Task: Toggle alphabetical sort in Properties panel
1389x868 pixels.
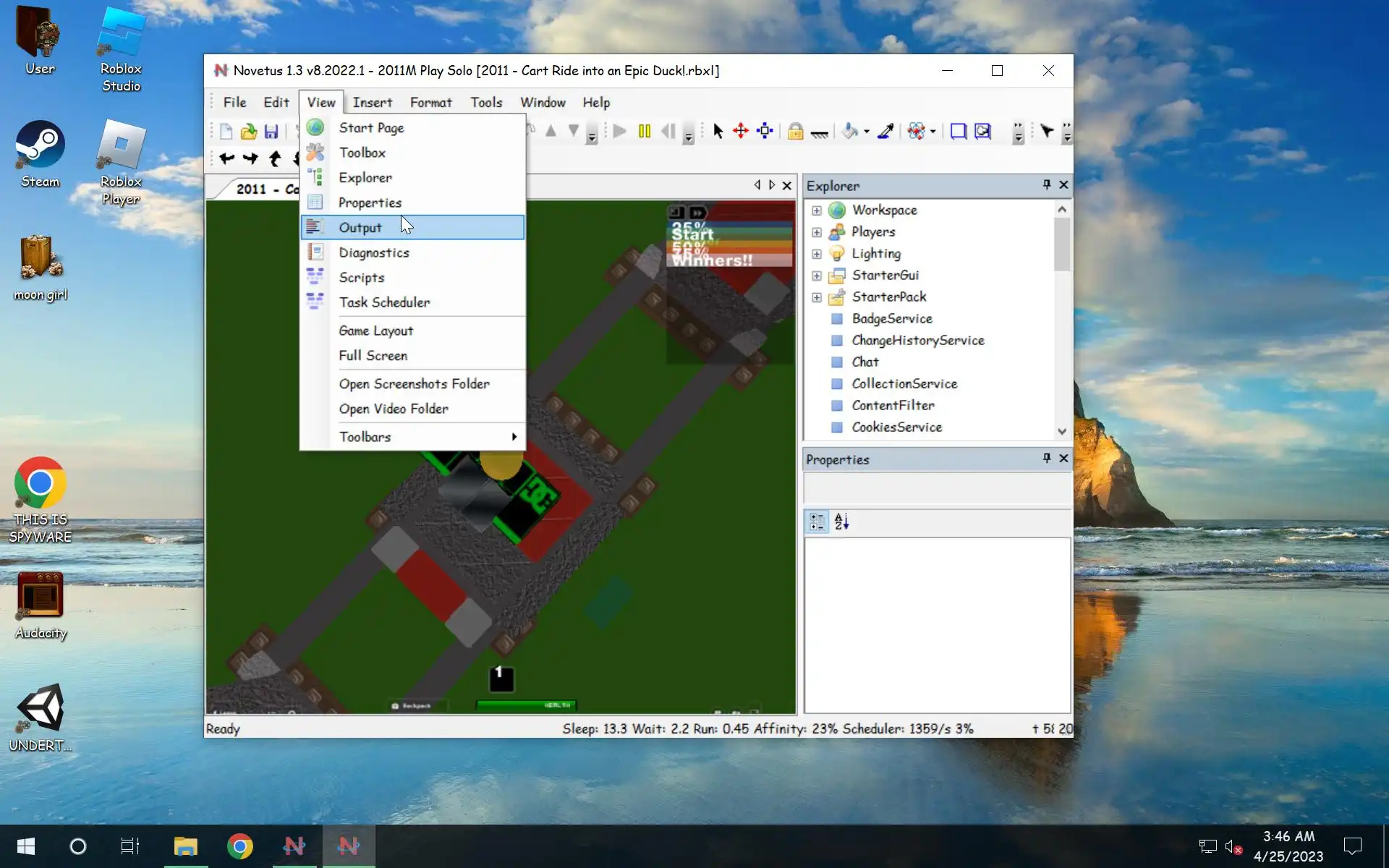Action: click(841, 522)
